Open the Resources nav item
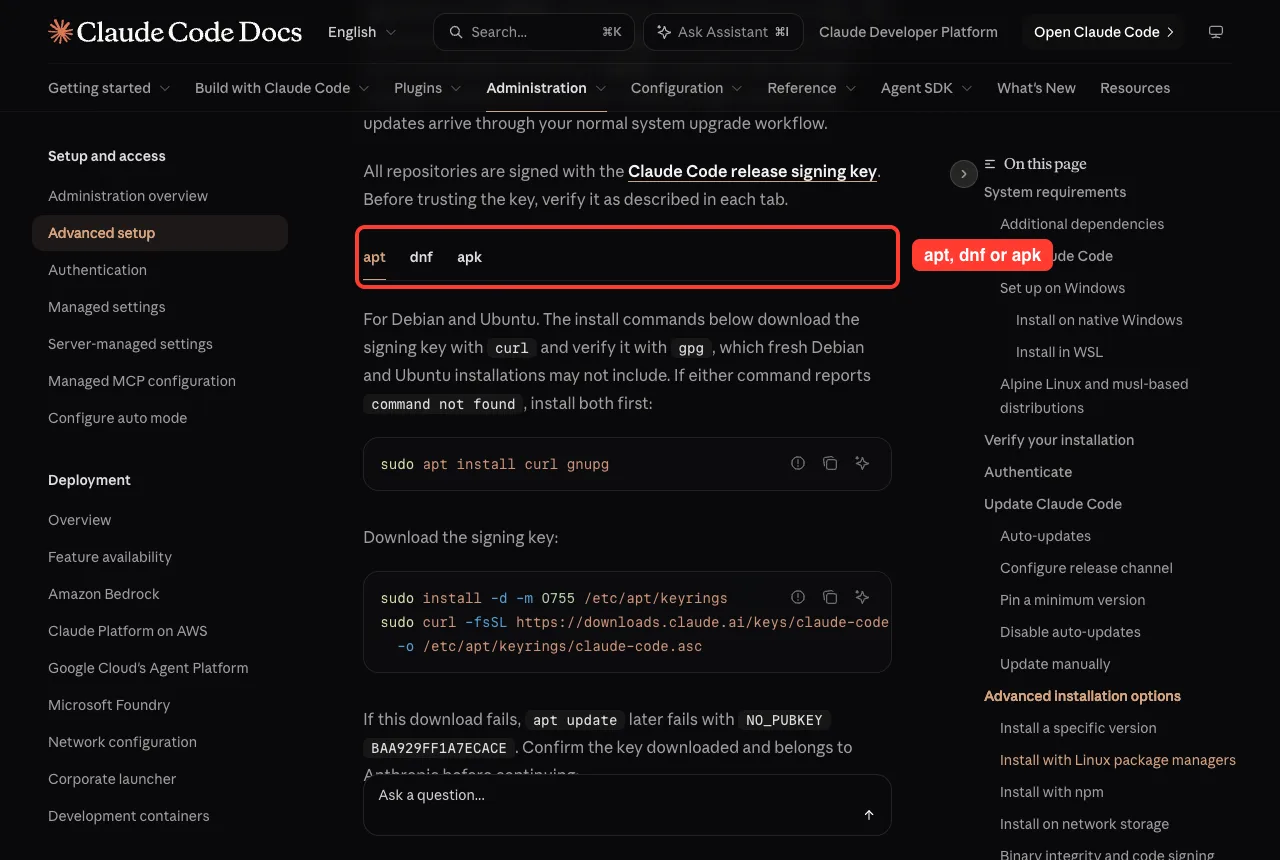The width and height of the screenshot is (1280, 860). coord(1135,88)
